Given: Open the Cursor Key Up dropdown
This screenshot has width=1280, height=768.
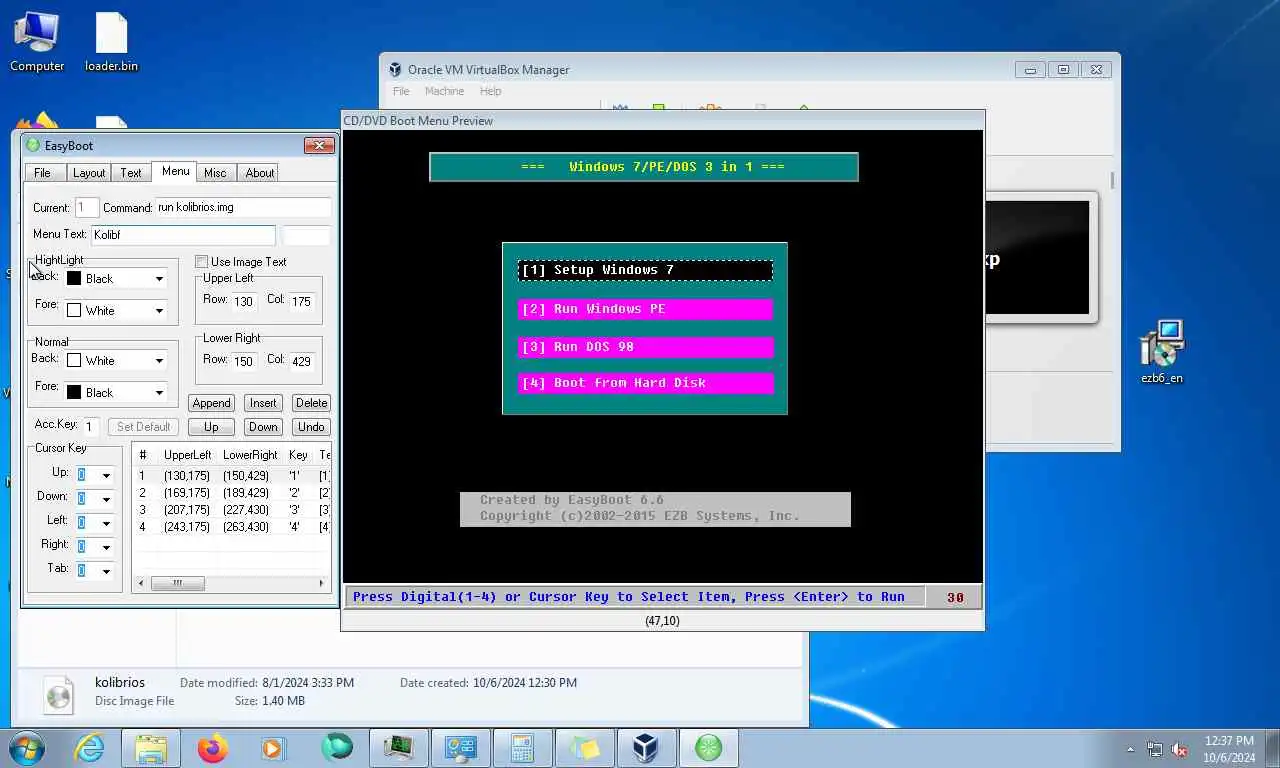Looking at the screenshot, I should pyautogui.click(x=106, y=476).
